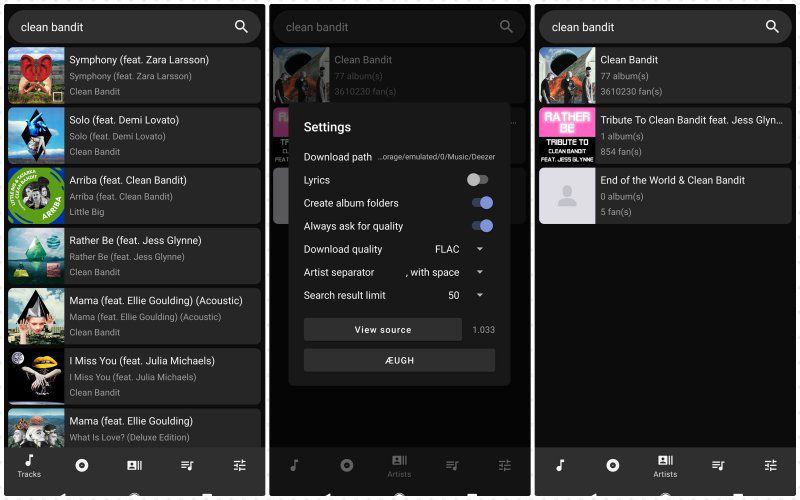The height and width of the screenshot is (500, 800).
Task: Open Tribute To Clean Bandit artist result
Action: [665, 136]
